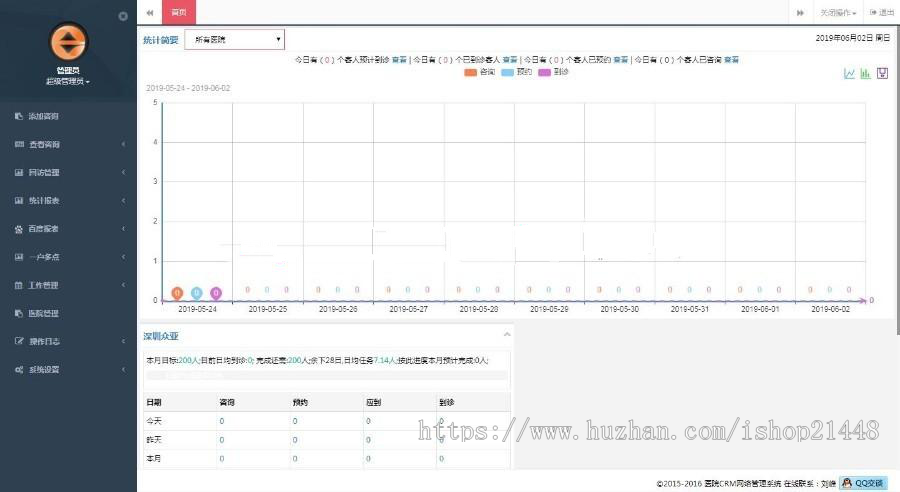
Task: Open the 超级管理员 user dropdown
Action: click(68, 82)
